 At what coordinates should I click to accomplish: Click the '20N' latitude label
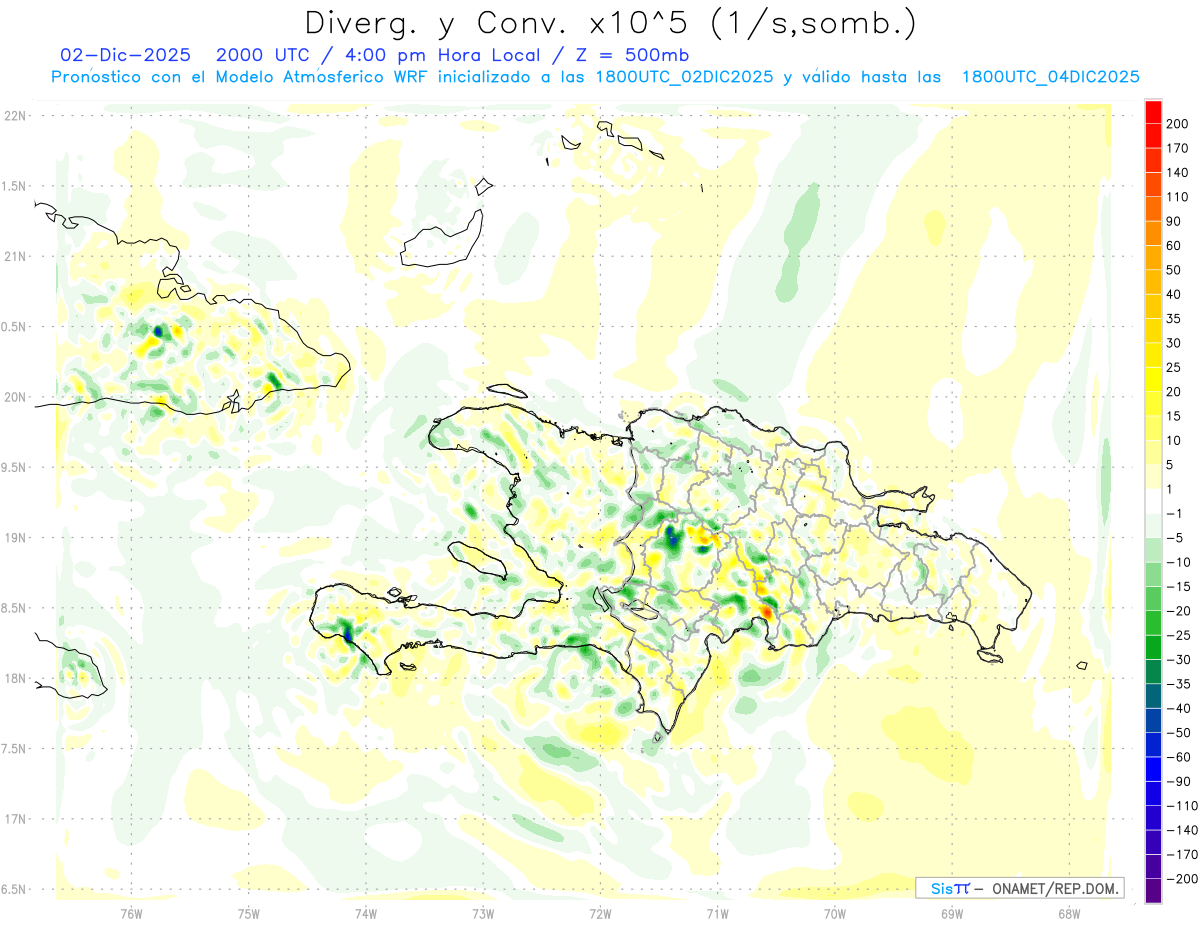(16, 397)
